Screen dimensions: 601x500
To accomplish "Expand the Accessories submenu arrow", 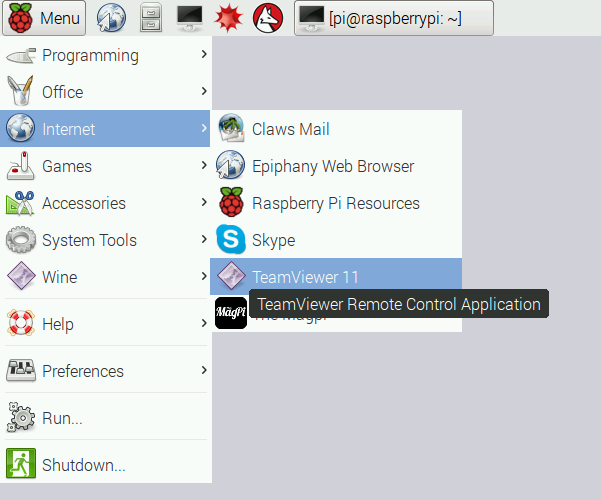I will [x=204, y=202].
